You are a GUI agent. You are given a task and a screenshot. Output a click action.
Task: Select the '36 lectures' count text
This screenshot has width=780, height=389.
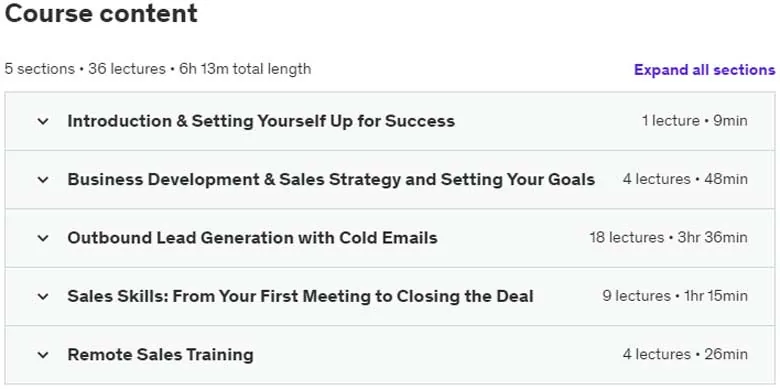click(127, 69)
